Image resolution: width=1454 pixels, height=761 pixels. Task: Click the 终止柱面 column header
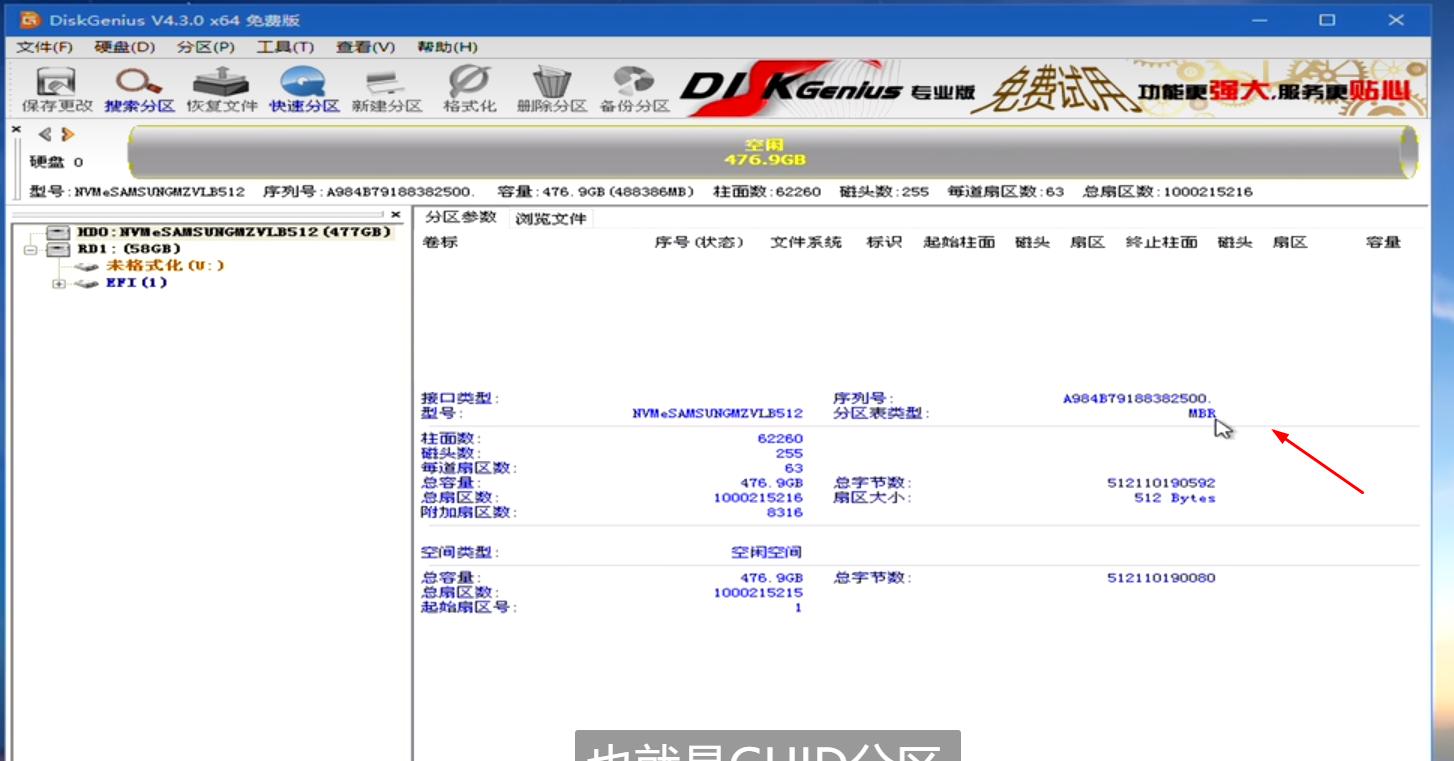1161,242
